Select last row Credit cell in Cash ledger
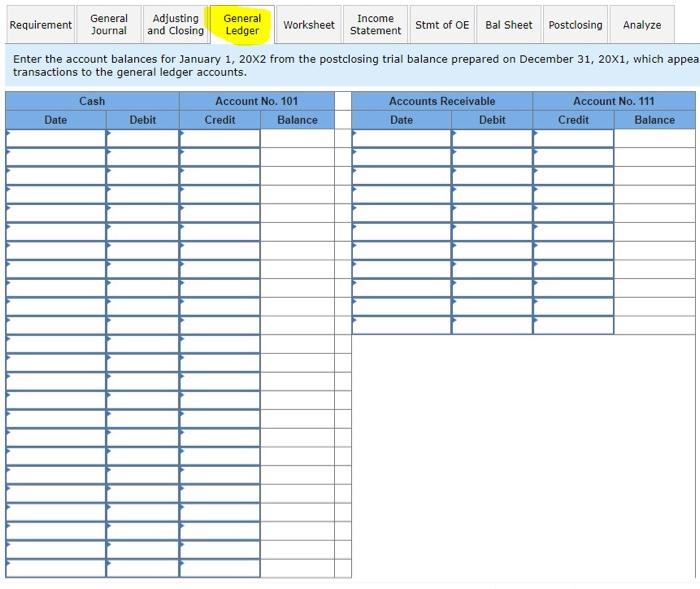This screenshot has width=700, height=589. [x=220, y=568]
